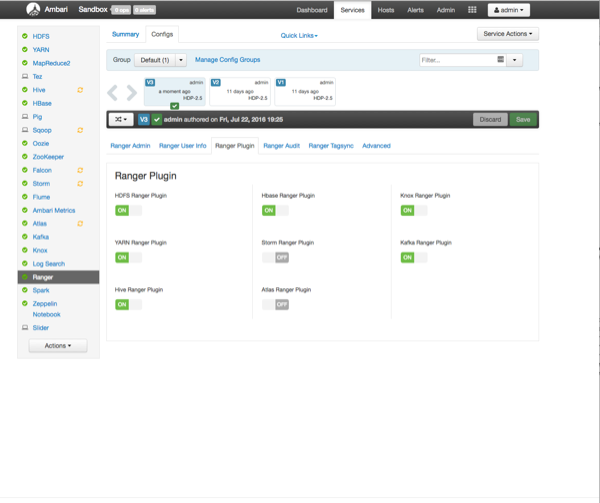600x503 pixels.
Task: Click the shuffle compare versions icon button
Action: click(120, 119)
